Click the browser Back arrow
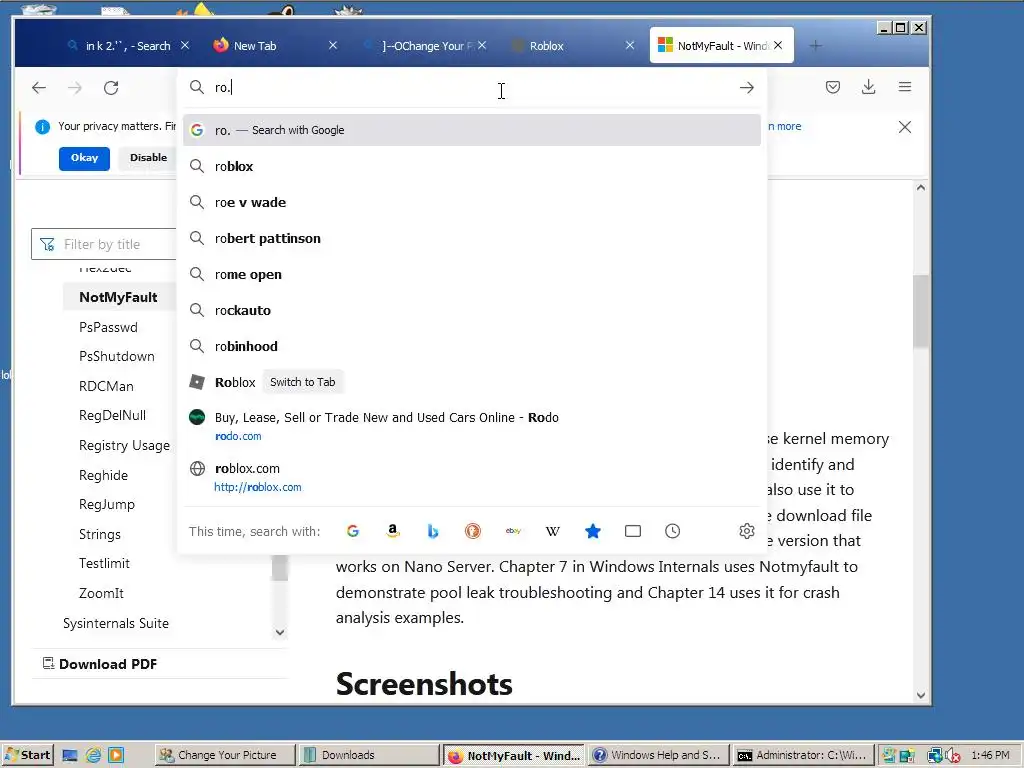1024x768 pixels. (39, 88)
